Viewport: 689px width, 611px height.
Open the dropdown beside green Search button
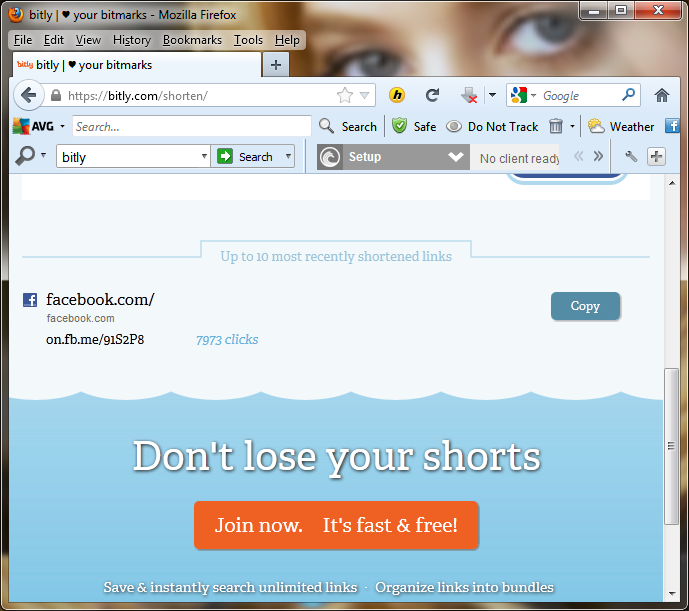(x=288, y=156)
